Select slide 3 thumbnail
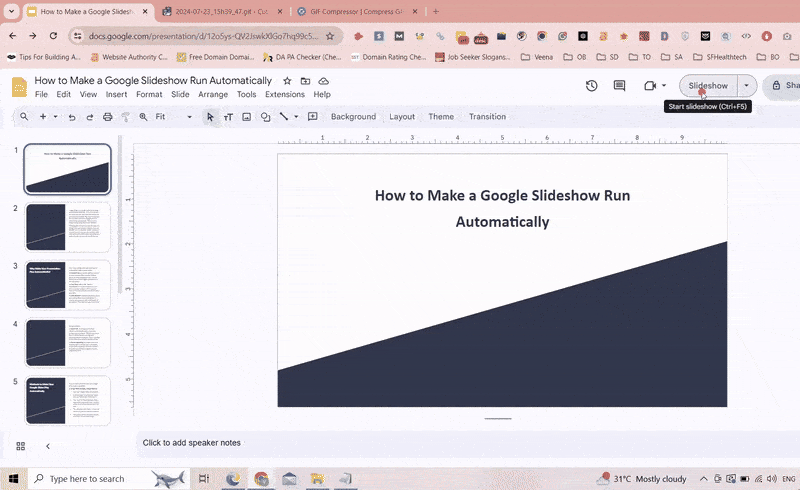The image size is (800, 490). pos(68,285)
